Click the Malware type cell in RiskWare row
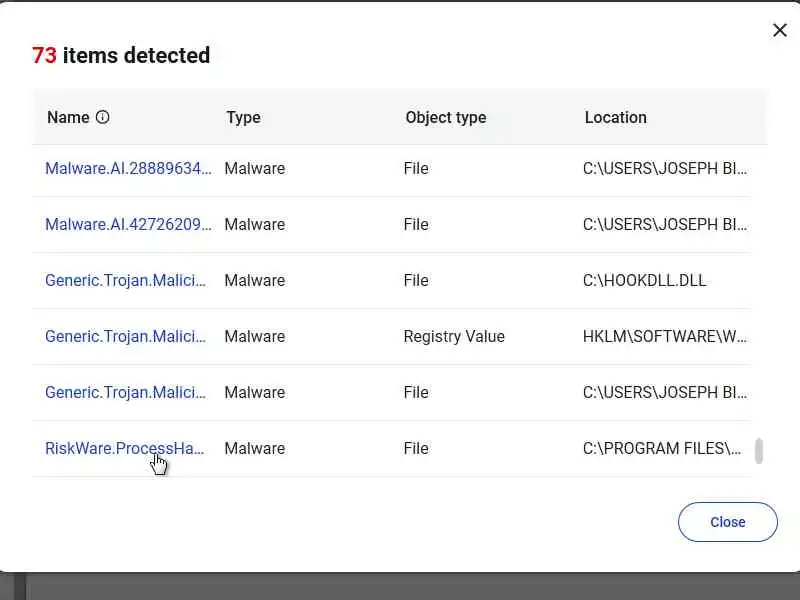The width and height of the screenshot is (800, 600). coord(254,448)
